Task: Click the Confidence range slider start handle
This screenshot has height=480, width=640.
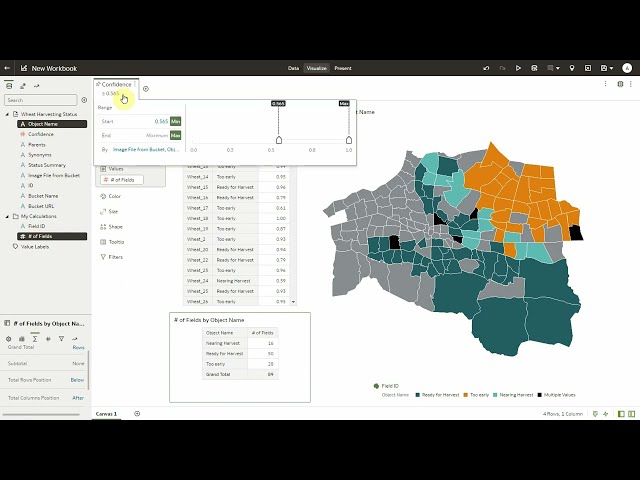Action: pyautogui.click(x=279, y=140)
